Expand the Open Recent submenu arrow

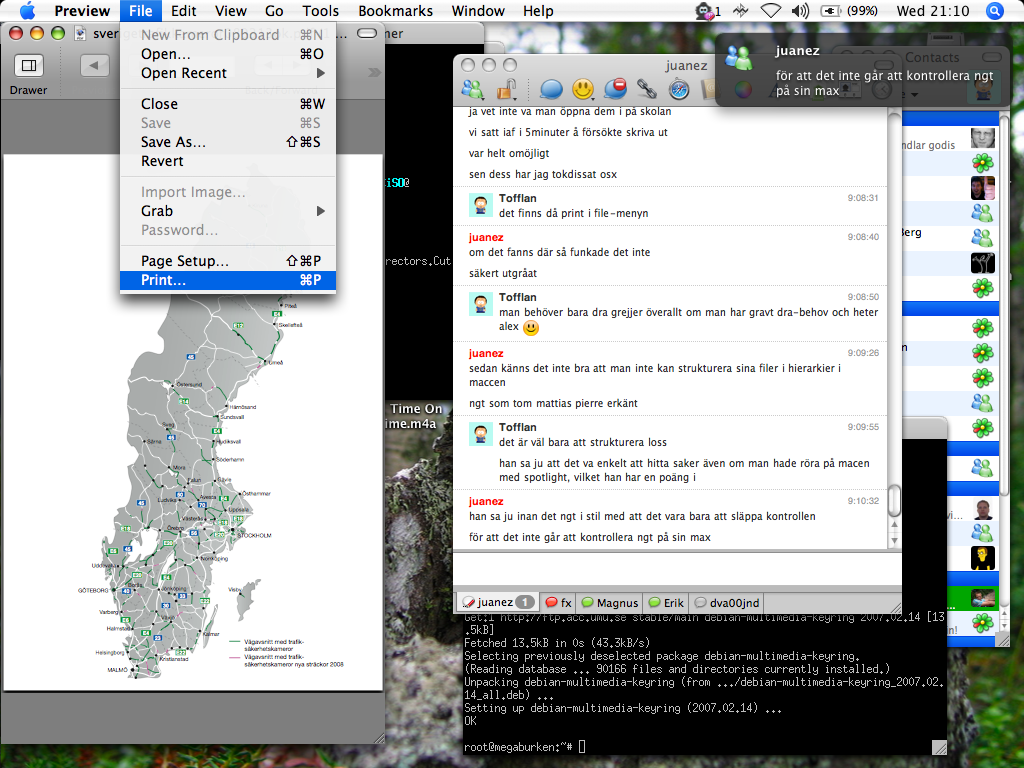click(321, 73)
